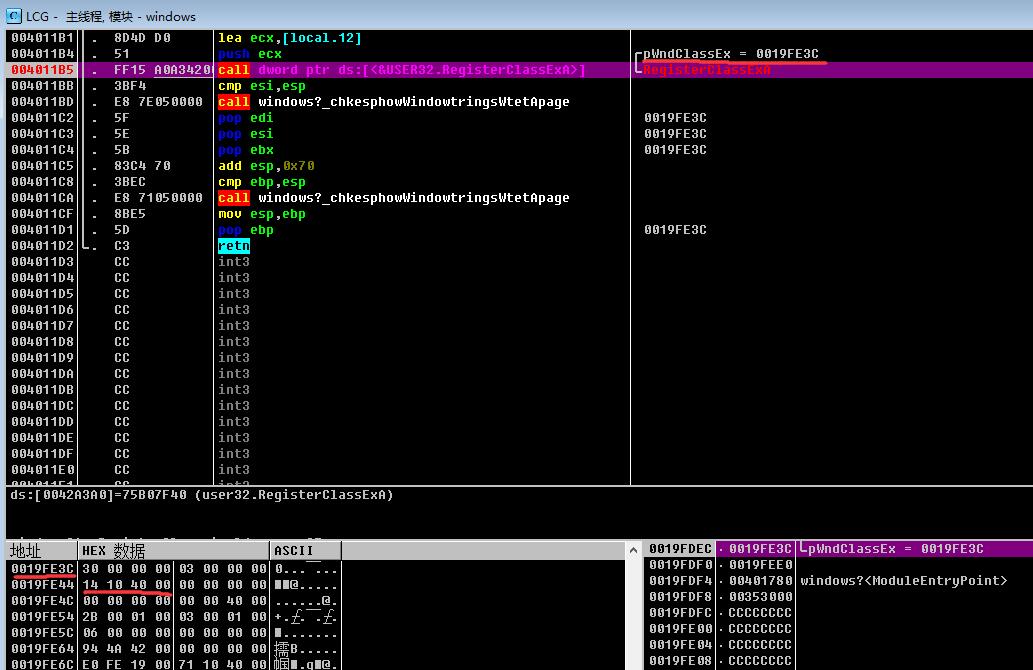Viewport: 1033px width, 670px height.
Task: Select the push ecx line at 004011B4
Action: (250, 54)
